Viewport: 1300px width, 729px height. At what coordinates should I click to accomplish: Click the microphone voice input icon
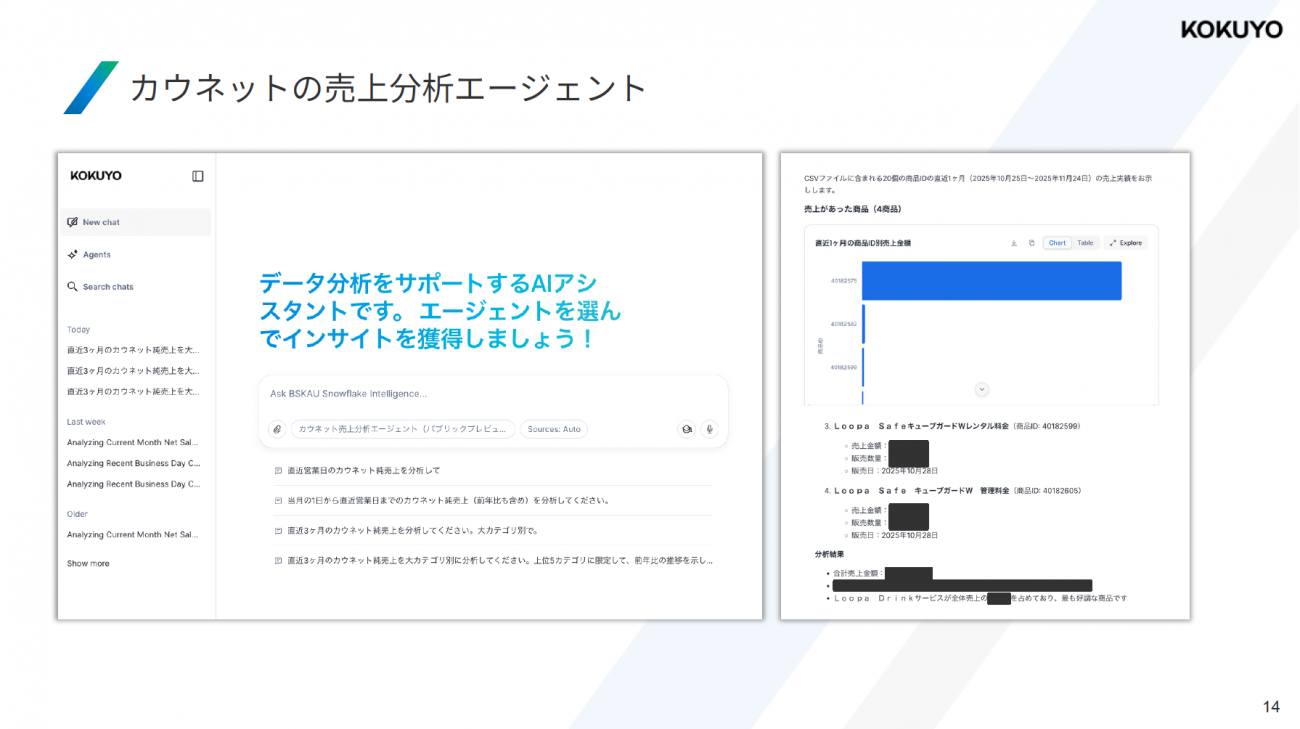(x=709, y=429)
